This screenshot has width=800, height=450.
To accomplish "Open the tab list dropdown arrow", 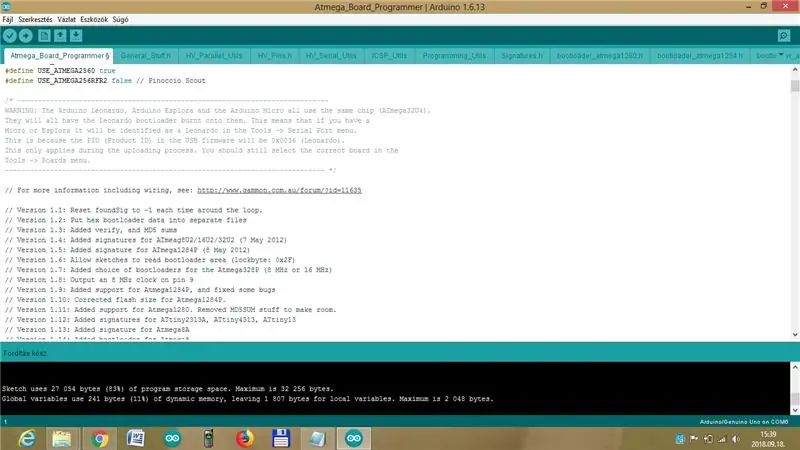I will click(x=781, y=55).
